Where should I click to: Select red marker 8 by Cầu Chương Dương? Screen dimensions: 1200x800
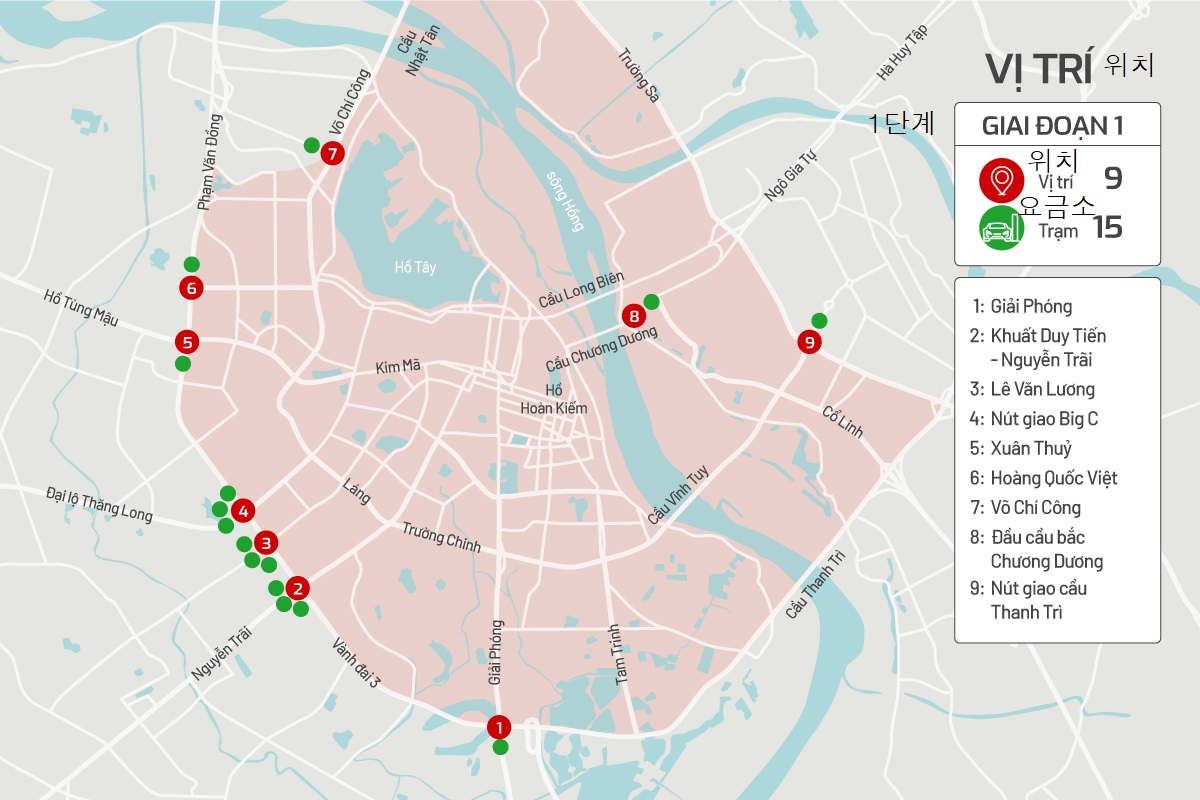634,316
